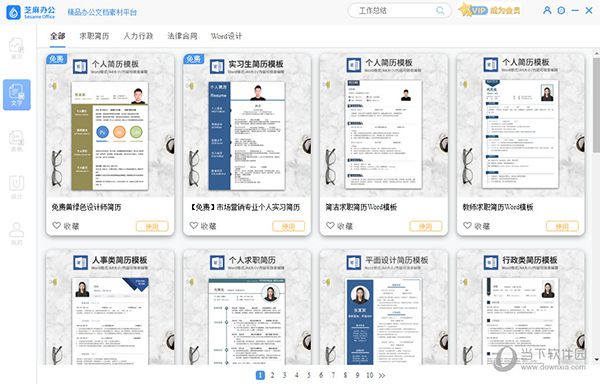Go to the 设计 sidebar section
Screen dimensions: 600x384
pyautogui.click(x=16, y=187)
